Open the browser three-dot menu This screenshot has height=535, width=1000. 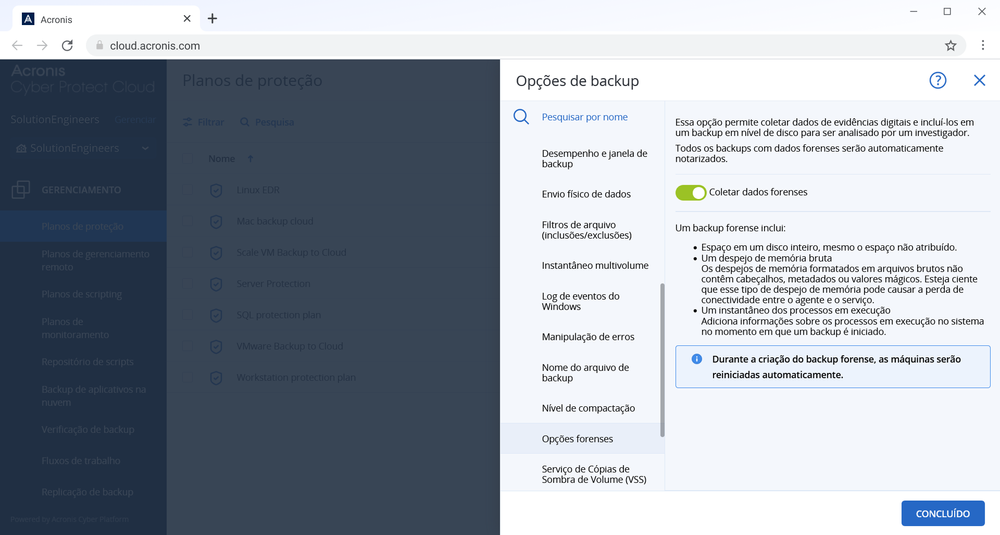(x=983, y=45)
